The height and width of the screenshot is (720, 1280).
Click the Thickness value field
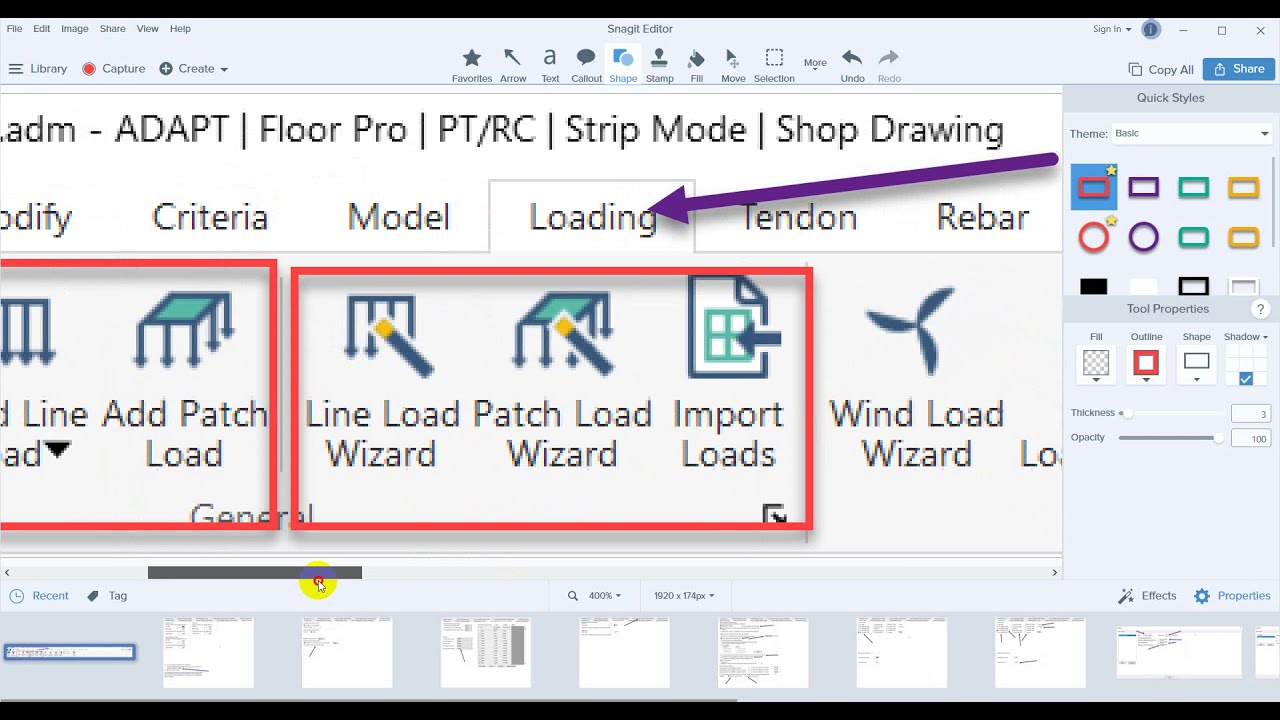(x=1251, y=414)
